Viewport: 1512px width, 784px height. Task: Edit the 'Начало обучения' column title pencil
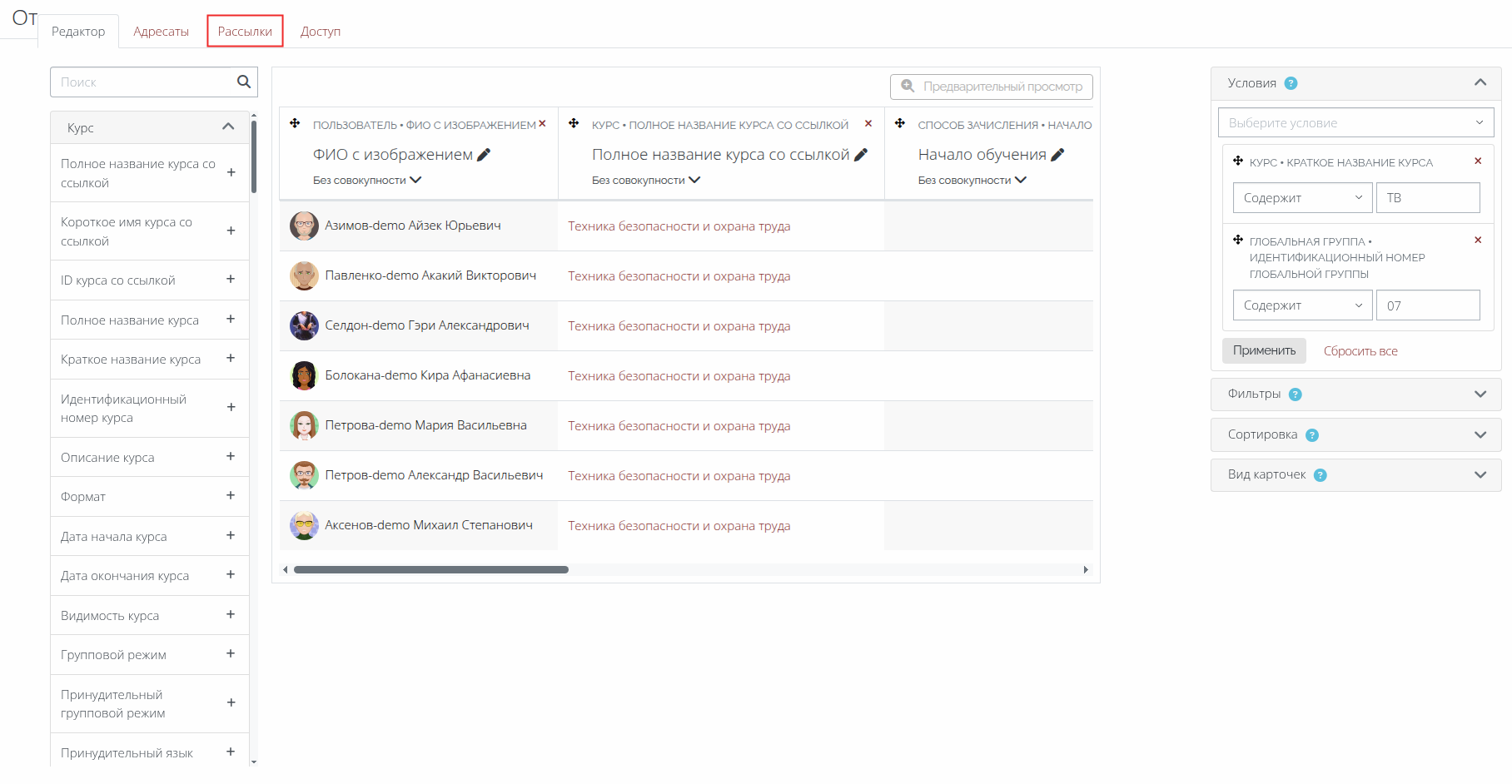tap(1057, 155)
